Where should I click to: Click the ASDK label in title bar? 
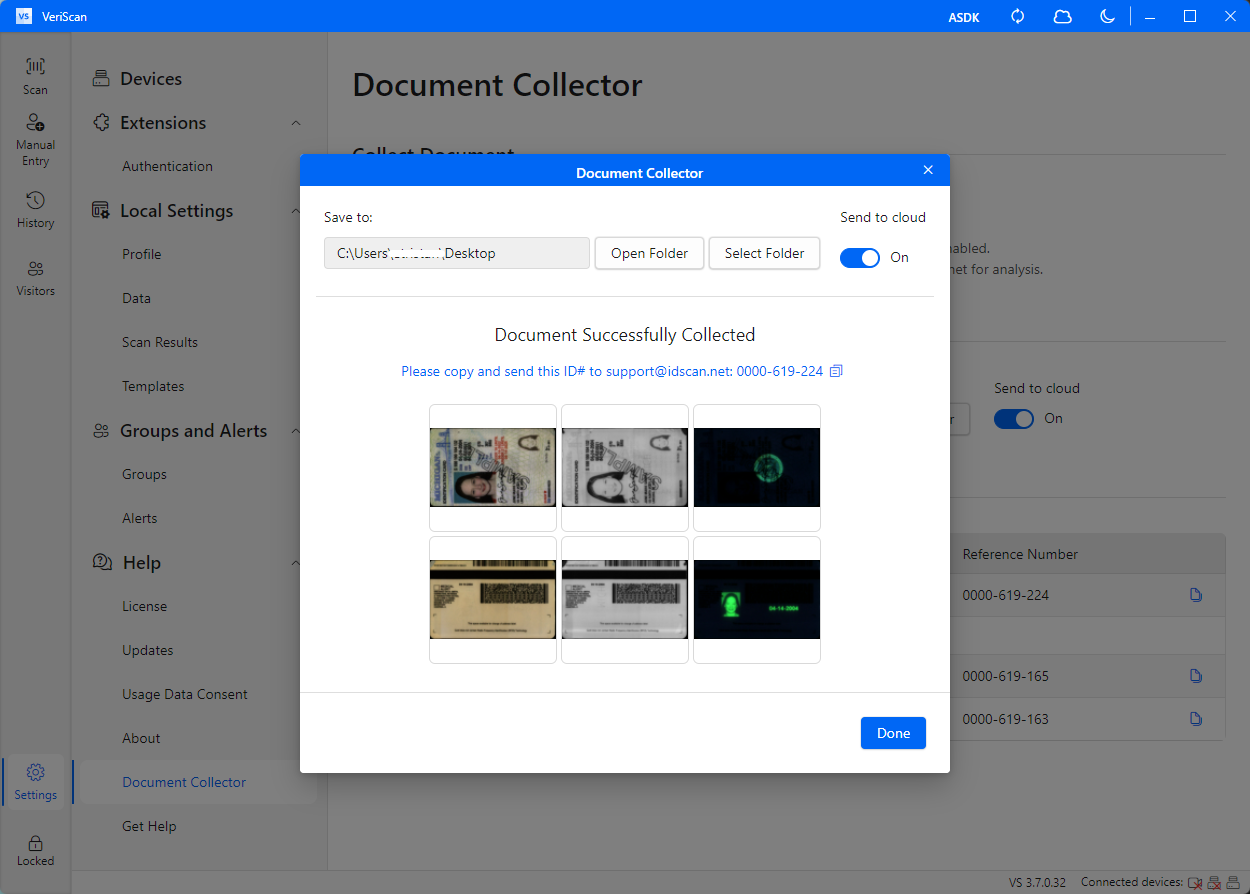tap(964, 16)
